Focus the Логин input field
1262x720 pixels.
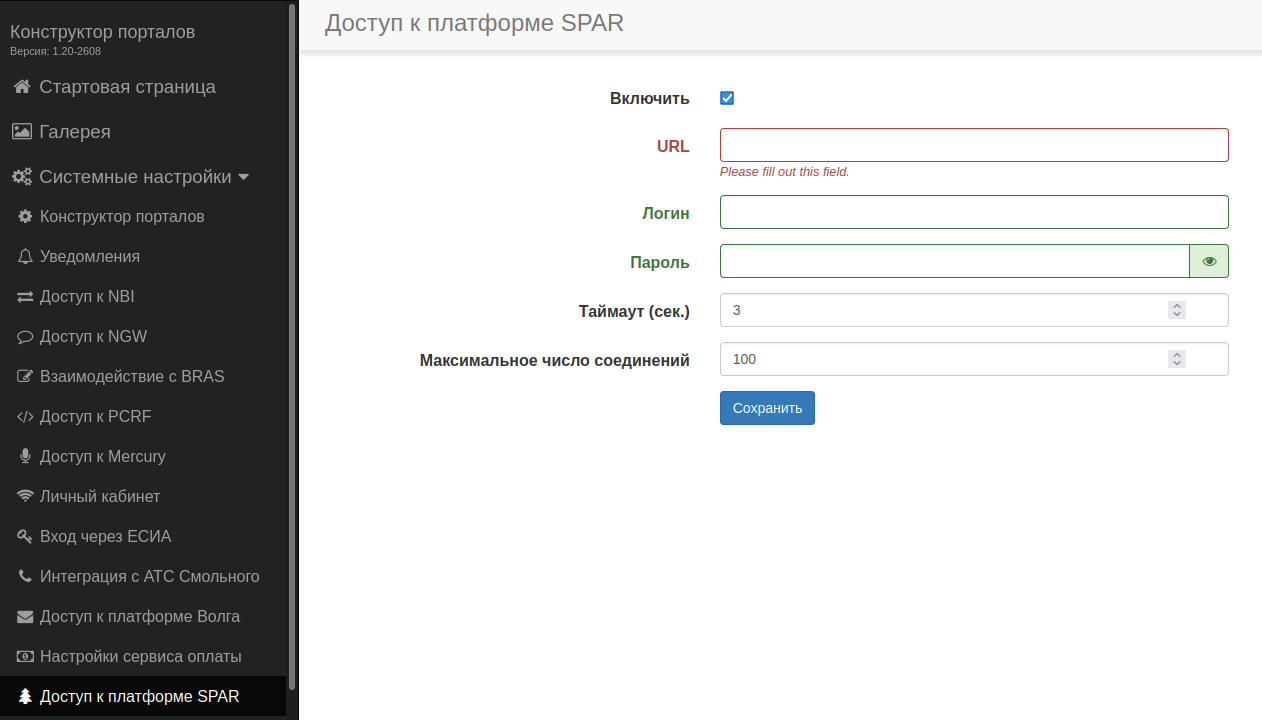[x=974, y=212]
